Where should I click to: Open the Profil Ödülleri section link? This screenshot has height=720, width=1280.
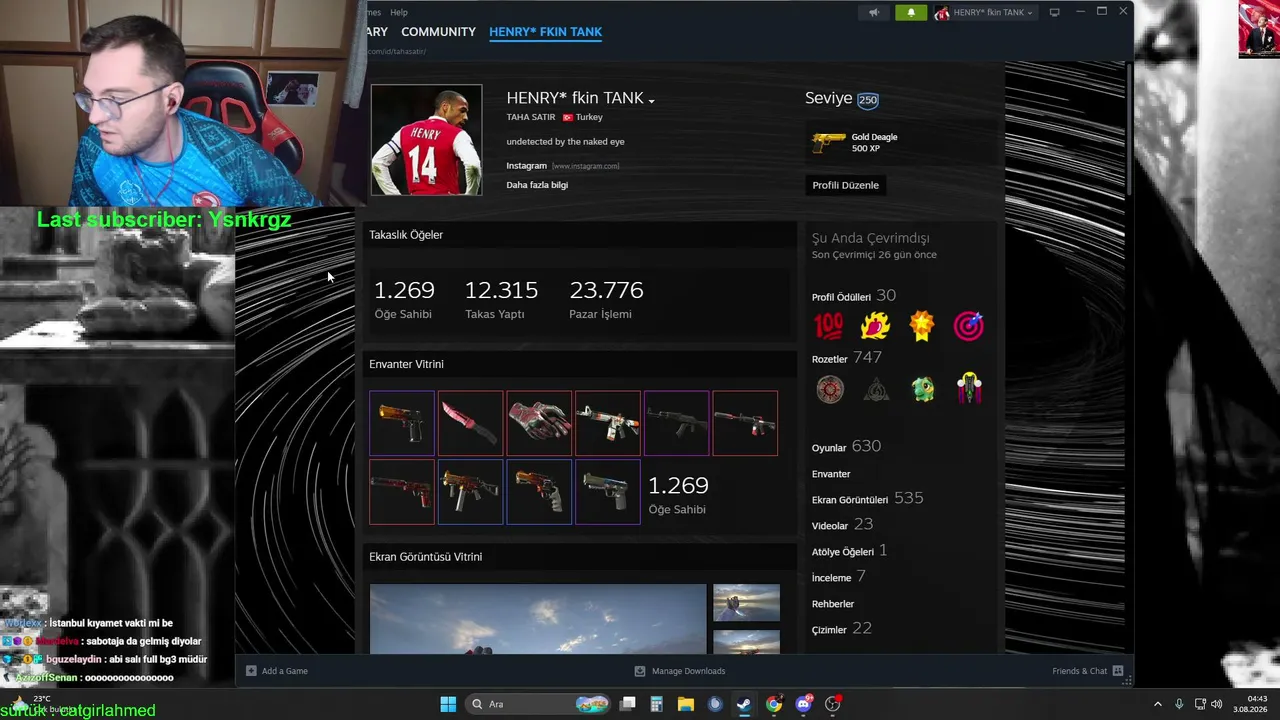click(x=841, y=297)
